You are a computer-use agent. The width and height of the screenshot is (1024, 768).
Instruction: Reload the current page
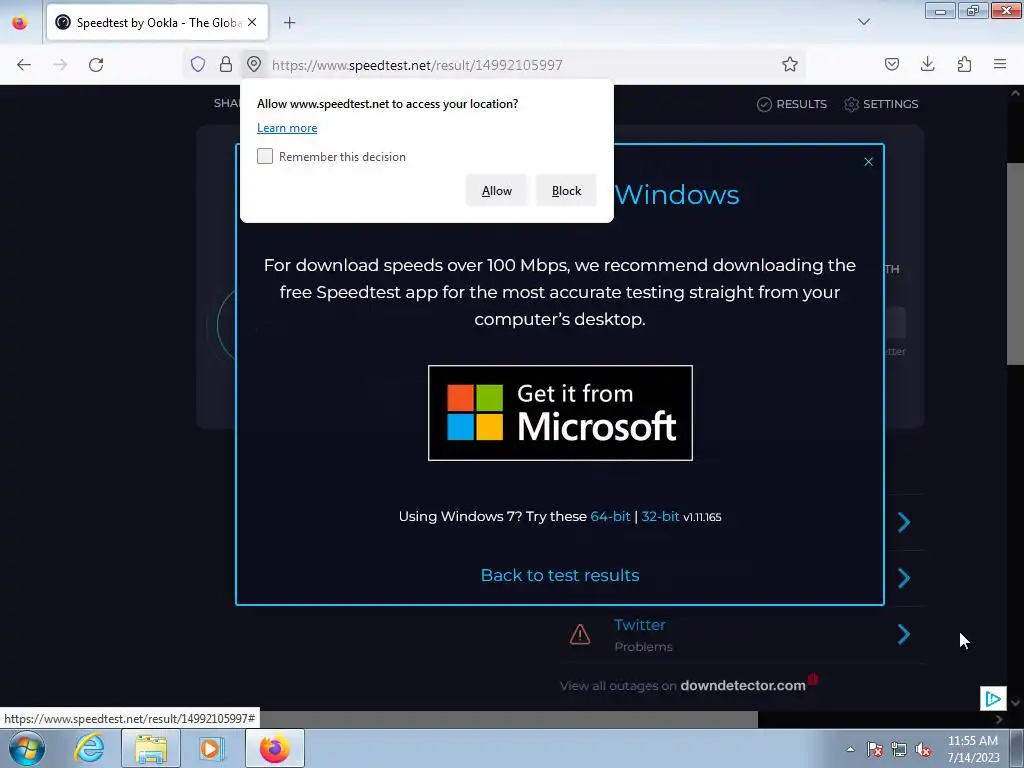[96, 65]
